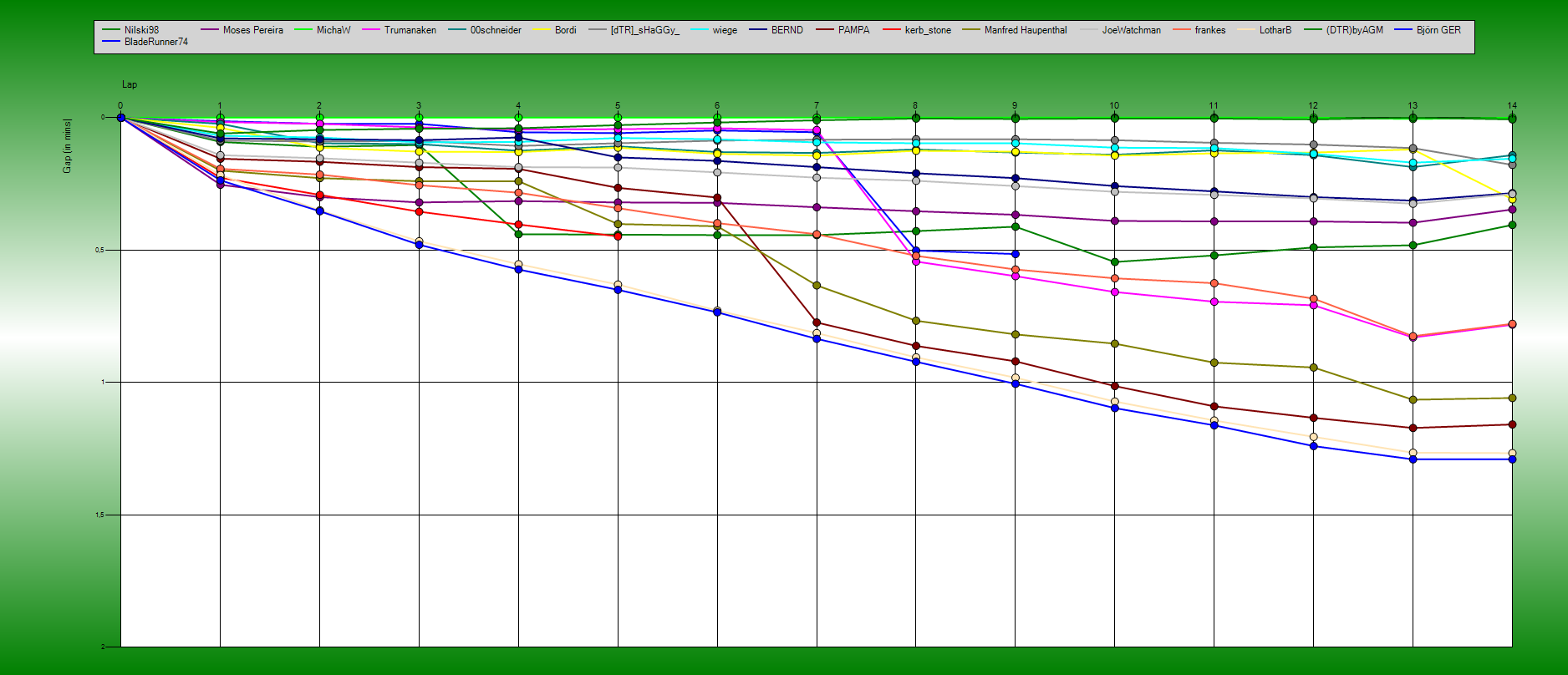Click the purple data point at lap 13
The width and height of the screenshot is (1568, 675).
1413,223
